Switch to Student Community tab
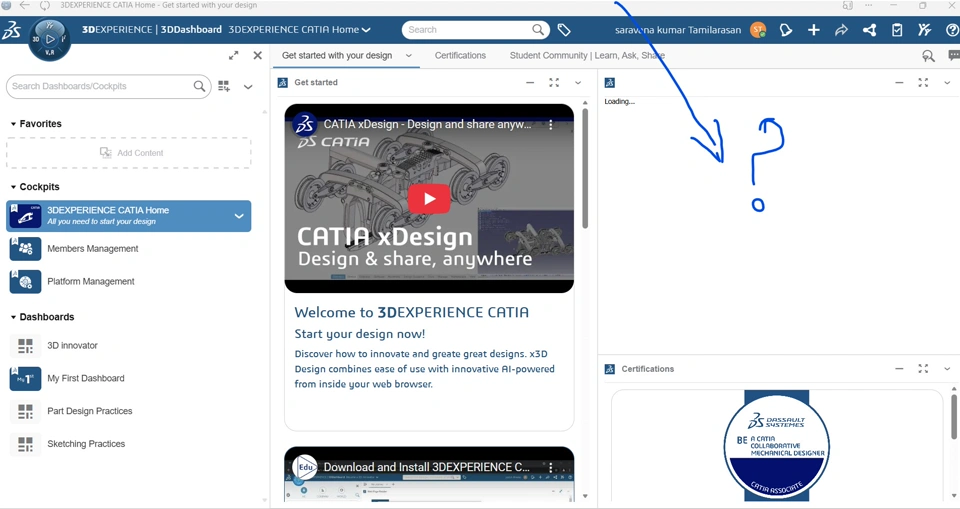Screen dimensions: 960x509 [587, 56]
